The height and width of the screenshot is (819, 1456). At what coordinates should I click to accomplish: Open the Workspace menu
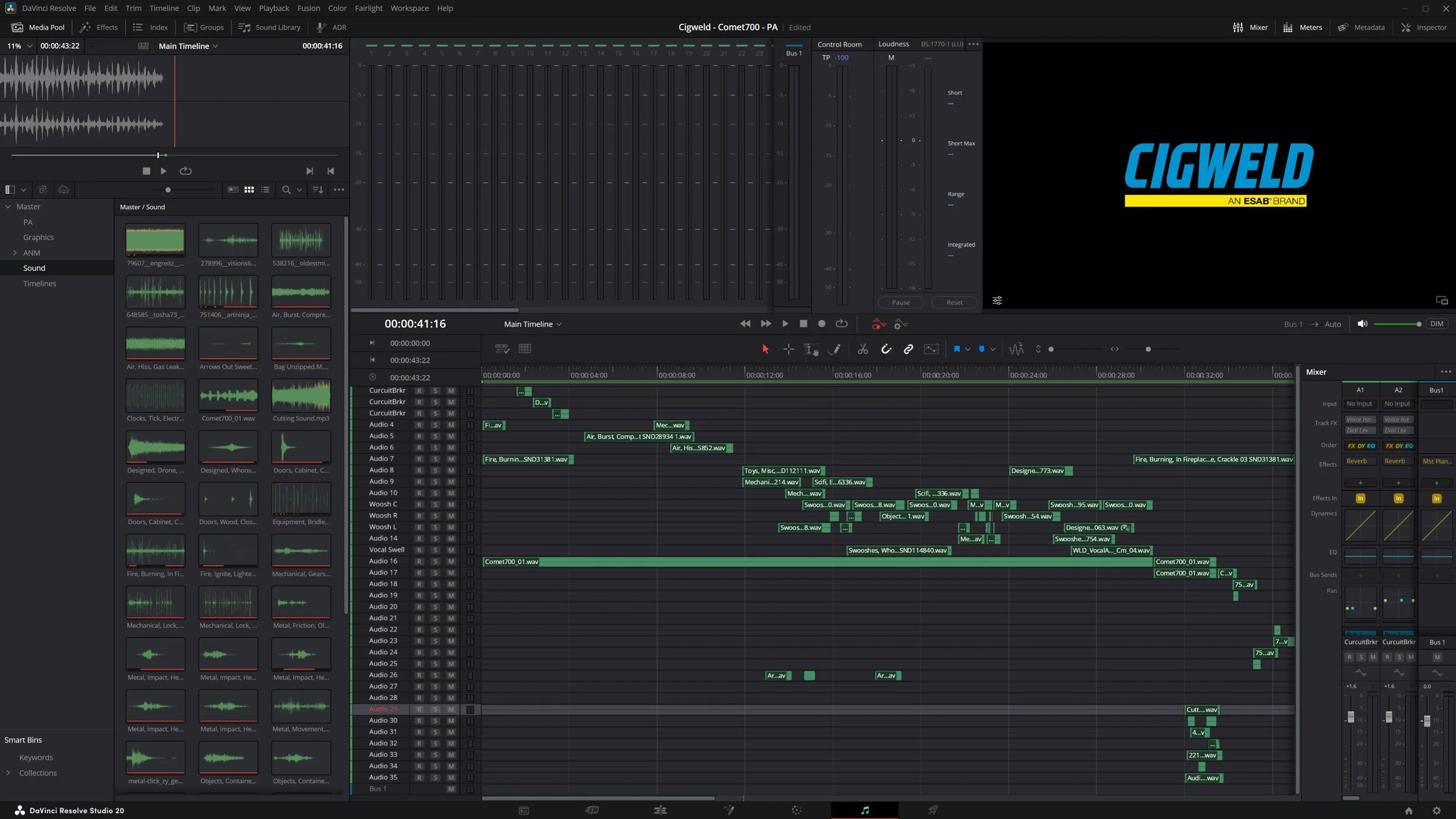click(409, 8)
